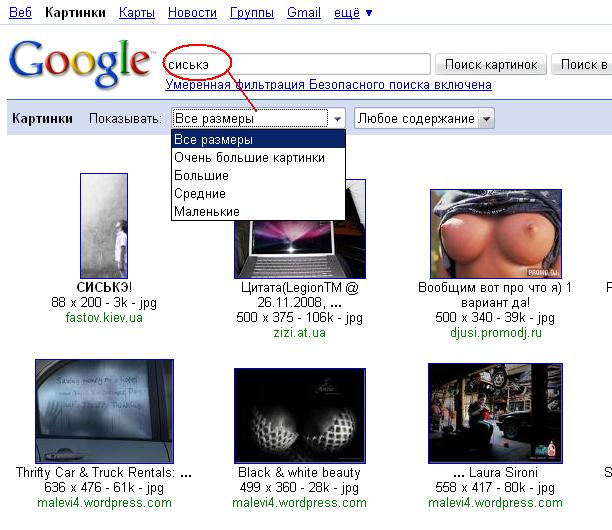Focus the image search input field
The width and height of the screenshot is (612, 530).
click(297, 64)
